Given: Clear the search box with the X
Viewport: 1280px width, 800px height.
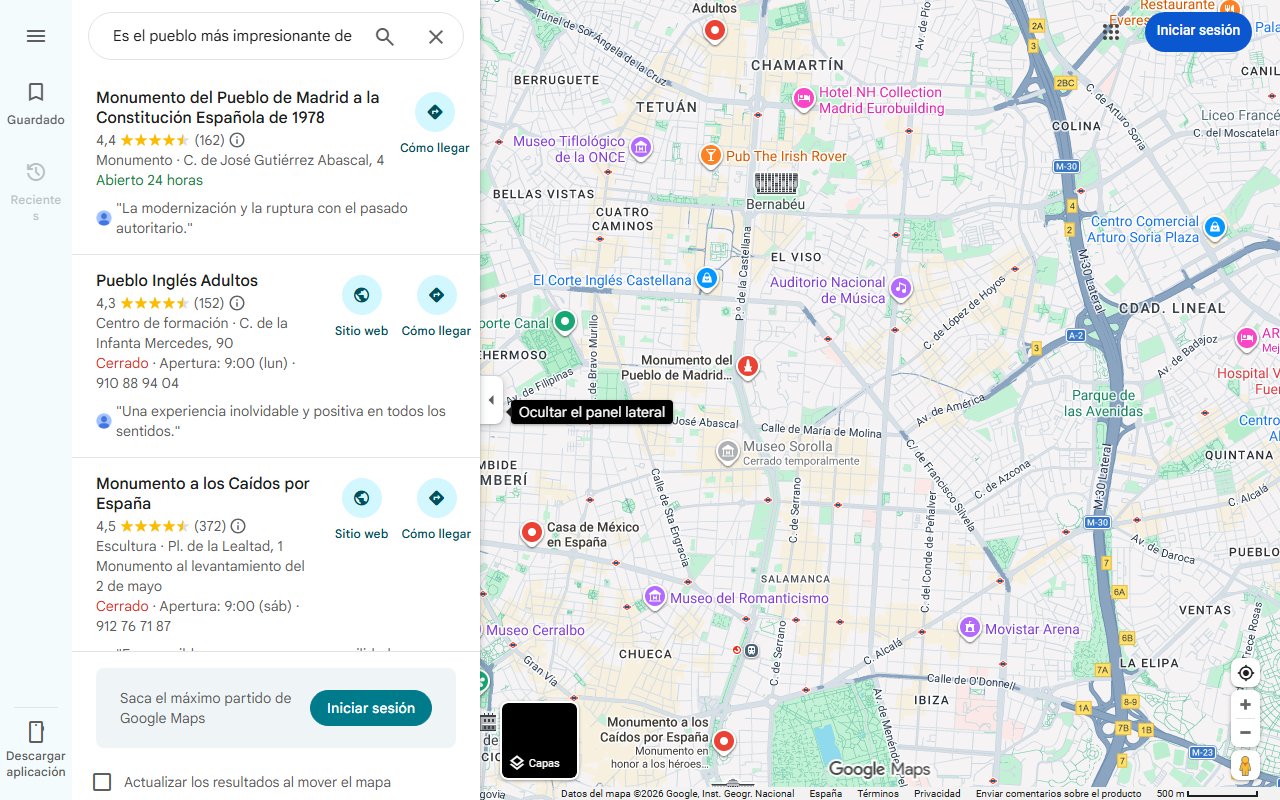Looking at the screenshot, I should point(435,36).
